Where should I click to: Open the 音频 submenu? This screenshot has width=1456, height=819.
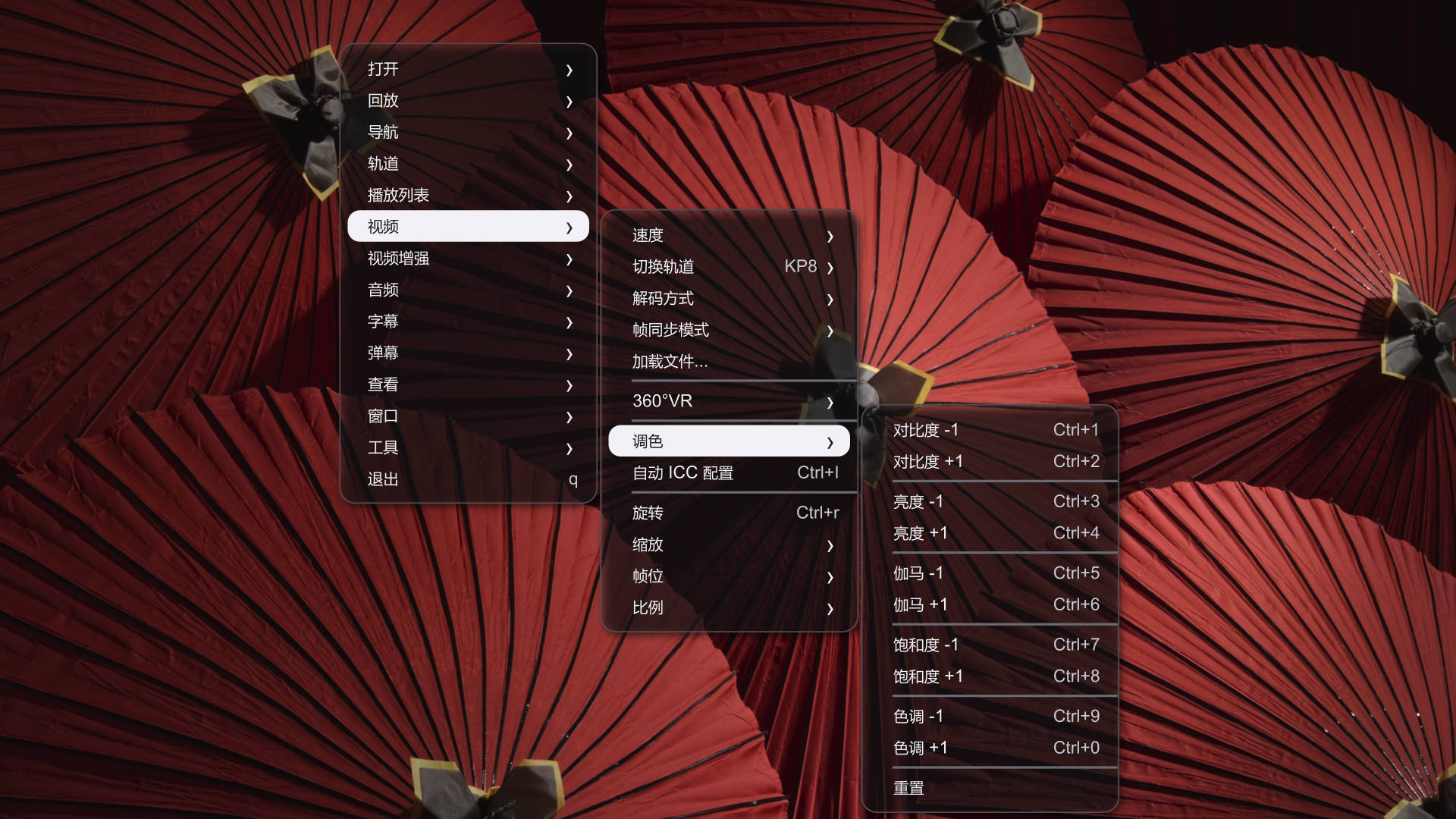click(x=468, y=290)
